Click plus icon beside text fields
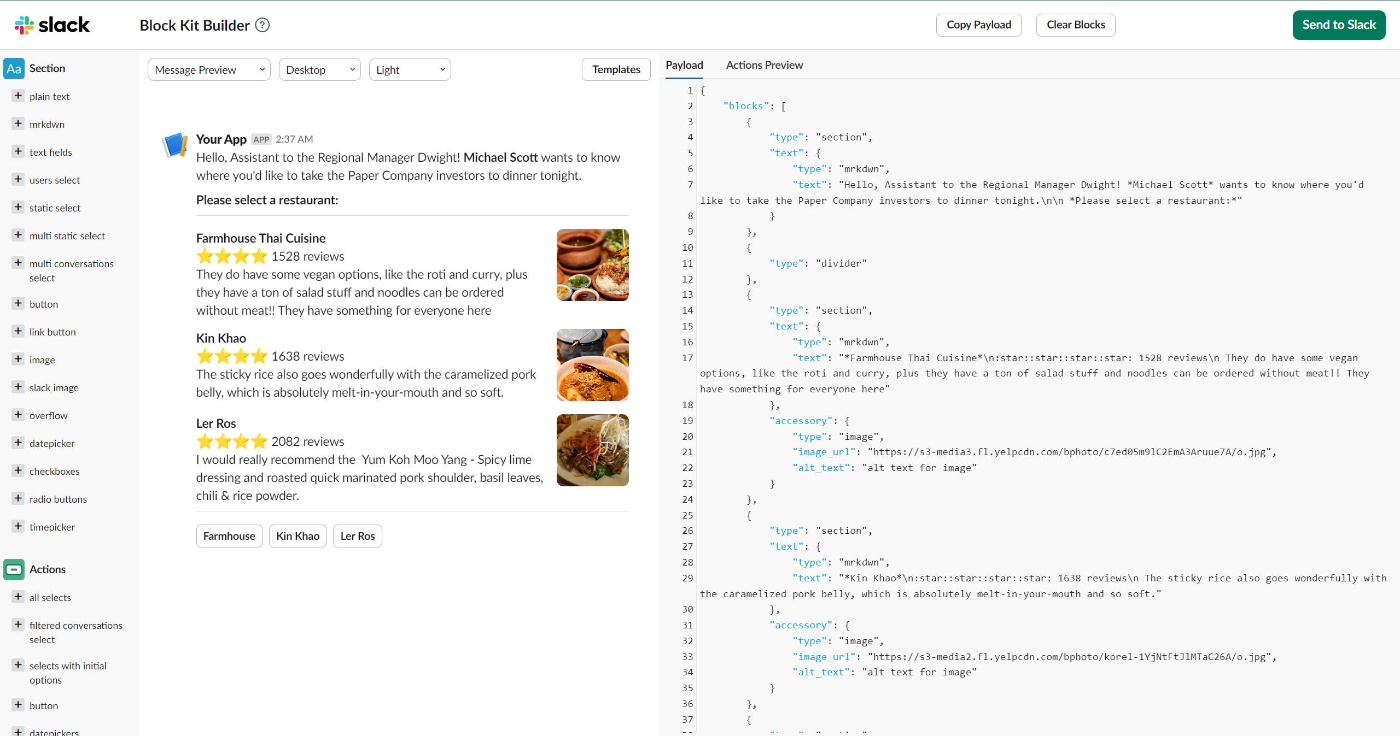 tap(18, 152)
